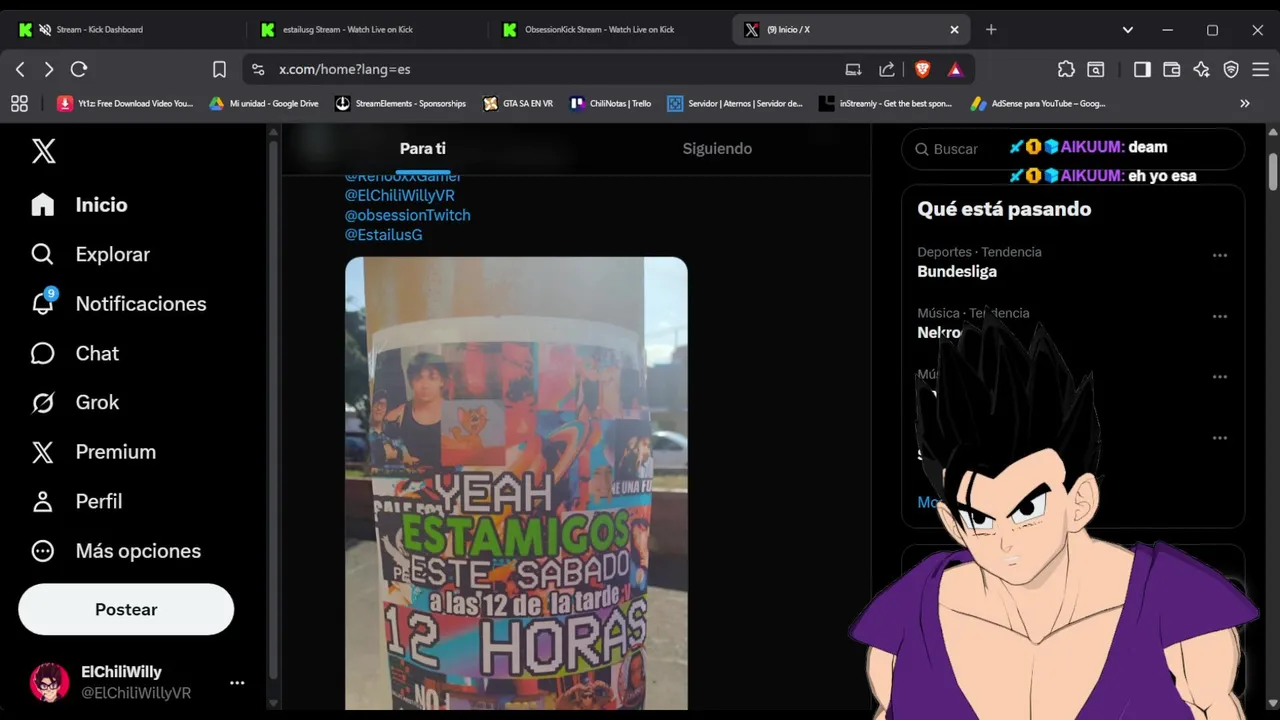
Task: Switch to estailusg Stream tab
Action: (x=365, y=30)
